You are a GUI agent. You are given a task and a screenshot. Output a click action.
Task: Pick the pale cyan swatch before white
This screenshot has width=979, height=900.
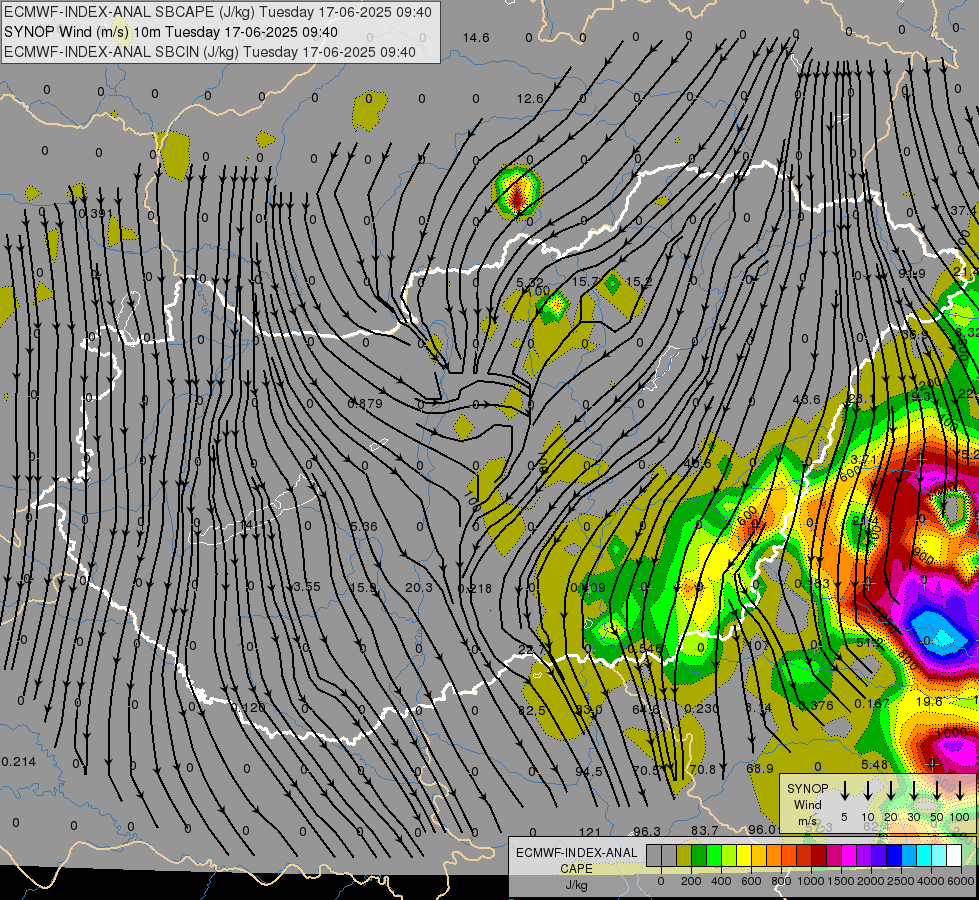pyautogui.click(x=938, y=856)
